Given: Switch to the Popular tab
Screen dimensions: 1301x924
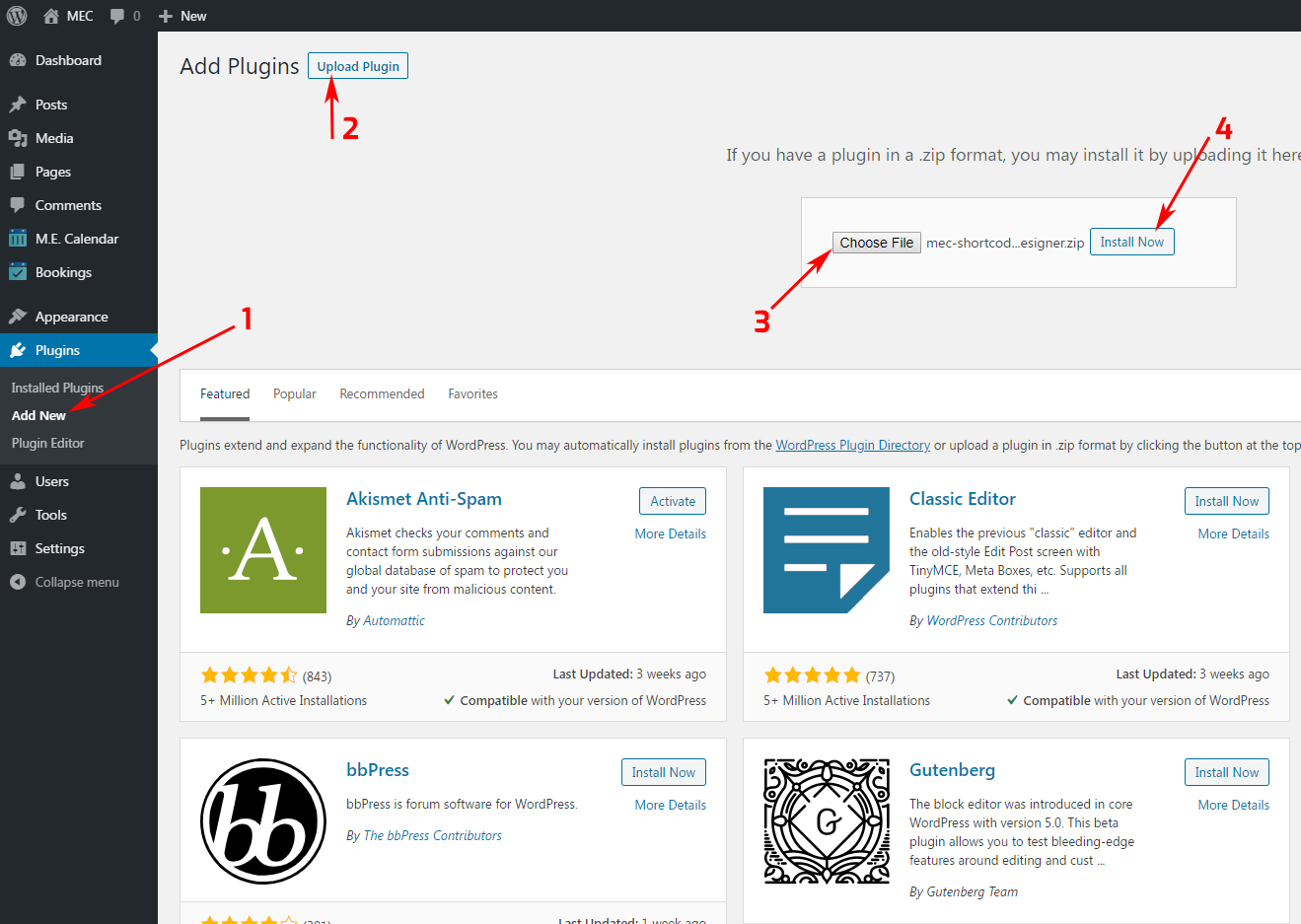Looking at the screenshot, I should click(x=295, y=393).
